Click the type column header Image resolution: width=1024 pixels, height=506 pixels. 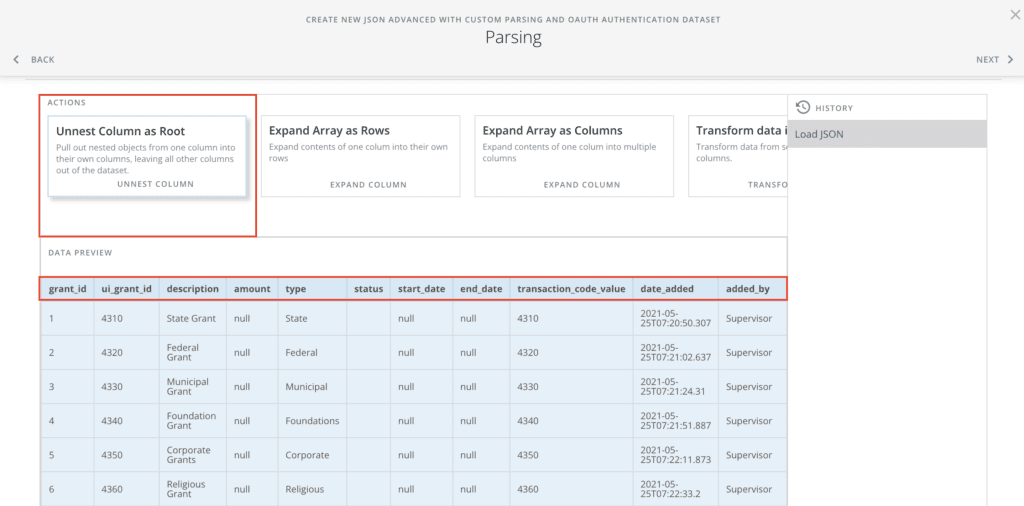coord(312,289)
